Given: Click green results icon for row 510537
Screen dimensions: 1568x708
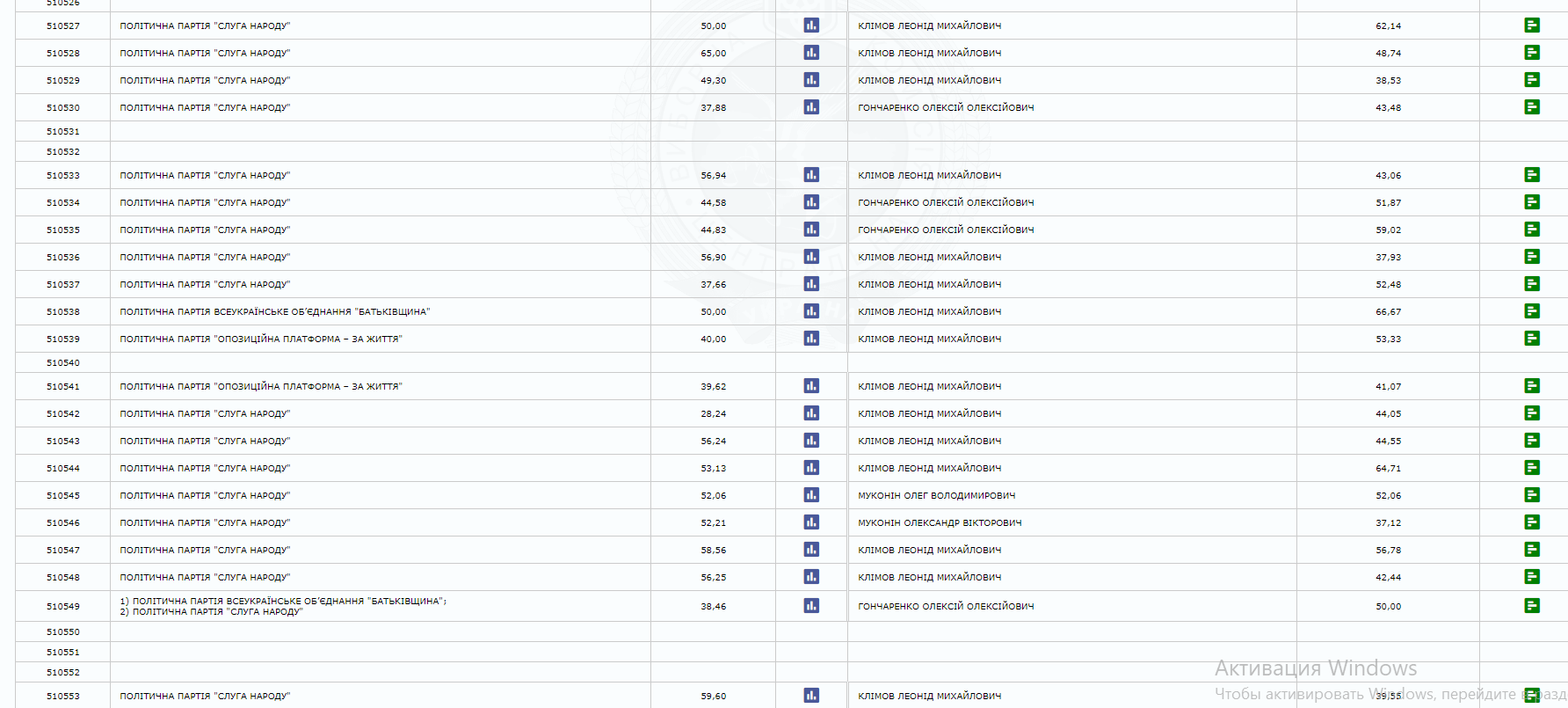Looking at the screenshot, I should pyautogui.click(x=1532, y=284).
